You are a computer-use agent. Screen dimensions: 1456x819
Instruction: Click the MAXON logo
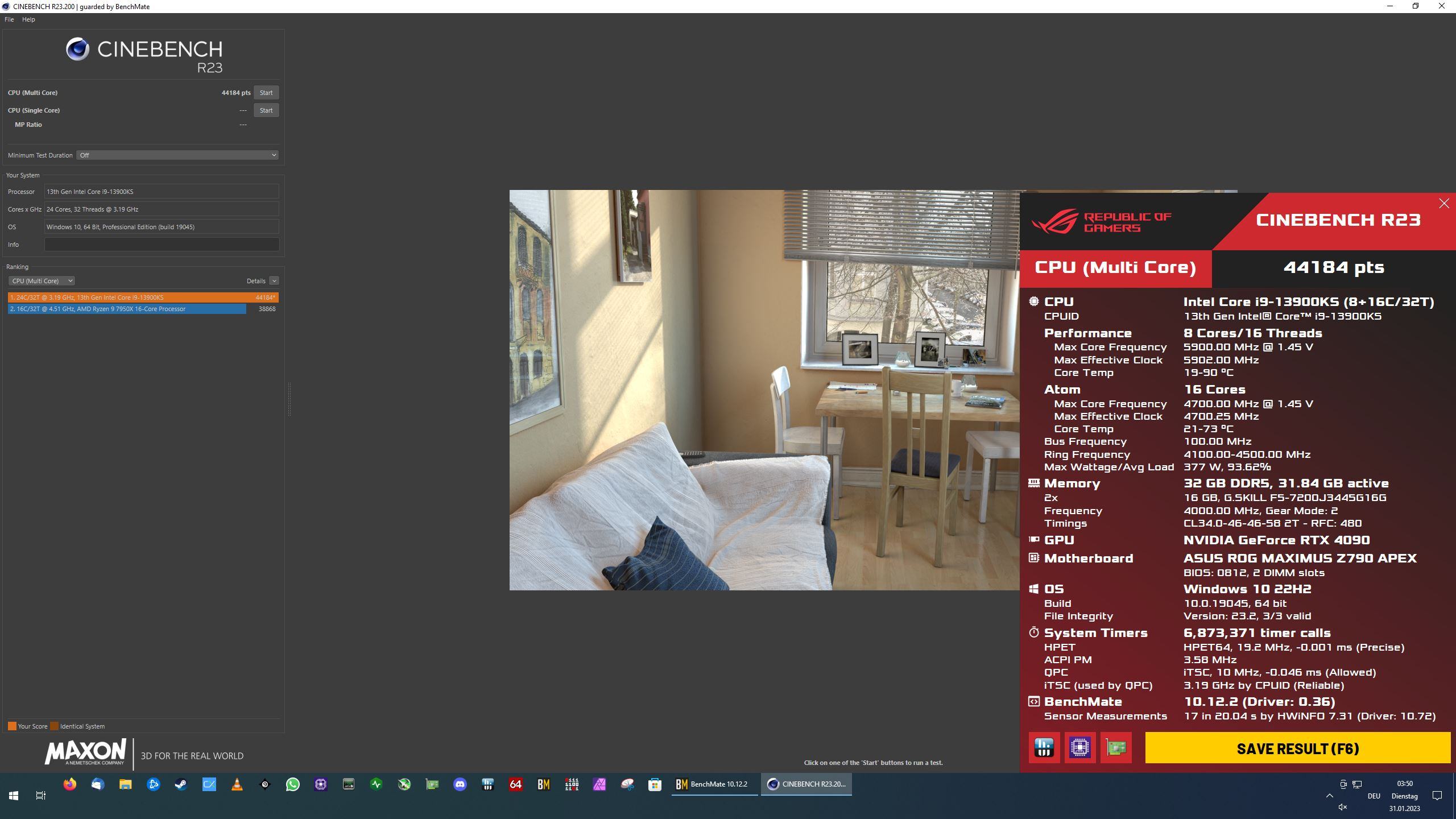click(85, 752)
